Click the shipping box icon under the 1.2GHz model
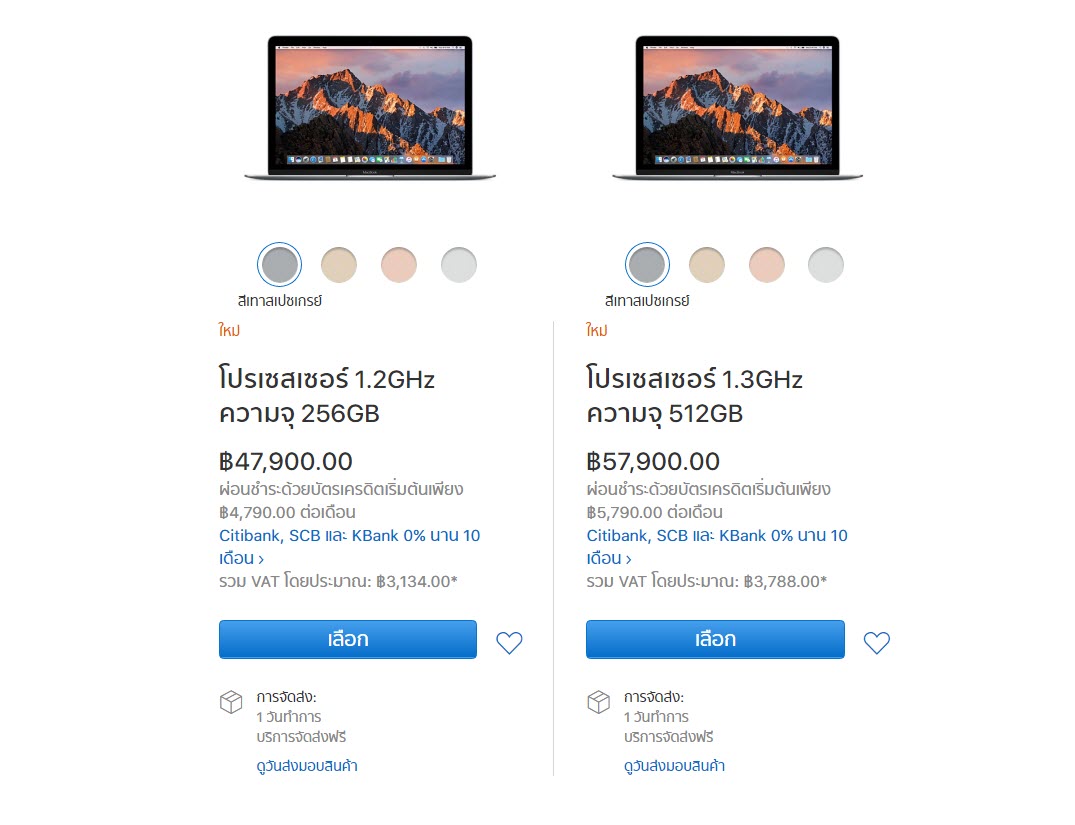Viewport: 1075px width, 825px height. 231,702
